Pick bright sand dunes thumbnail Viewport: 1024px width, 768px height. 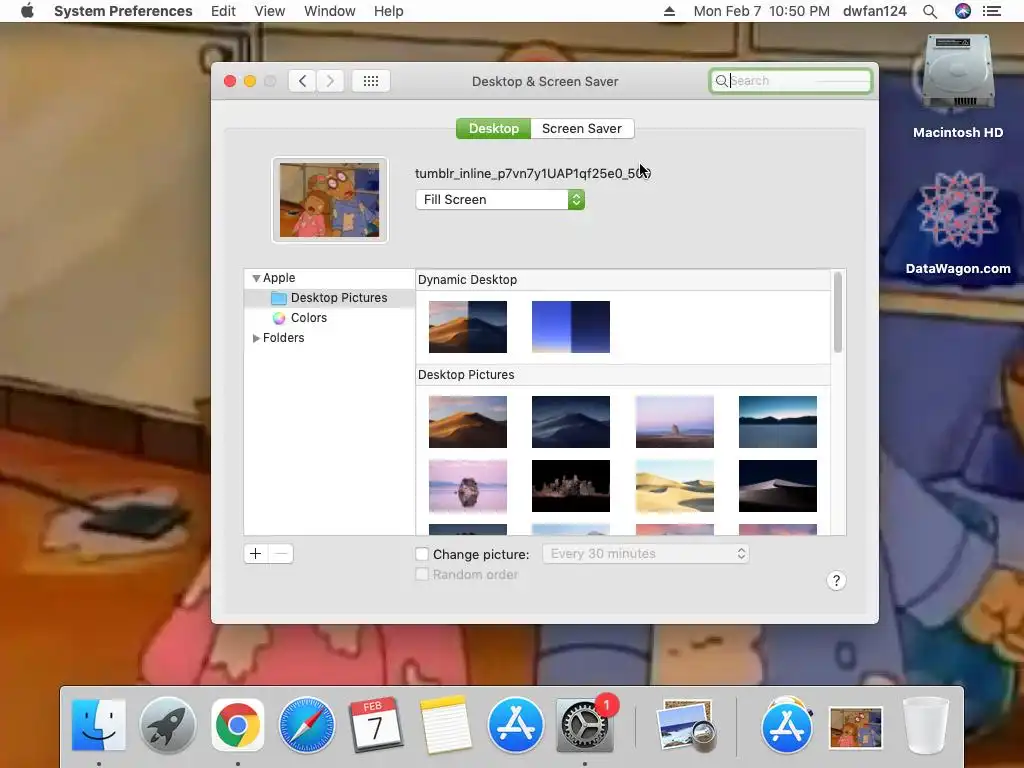pos(675,486)
